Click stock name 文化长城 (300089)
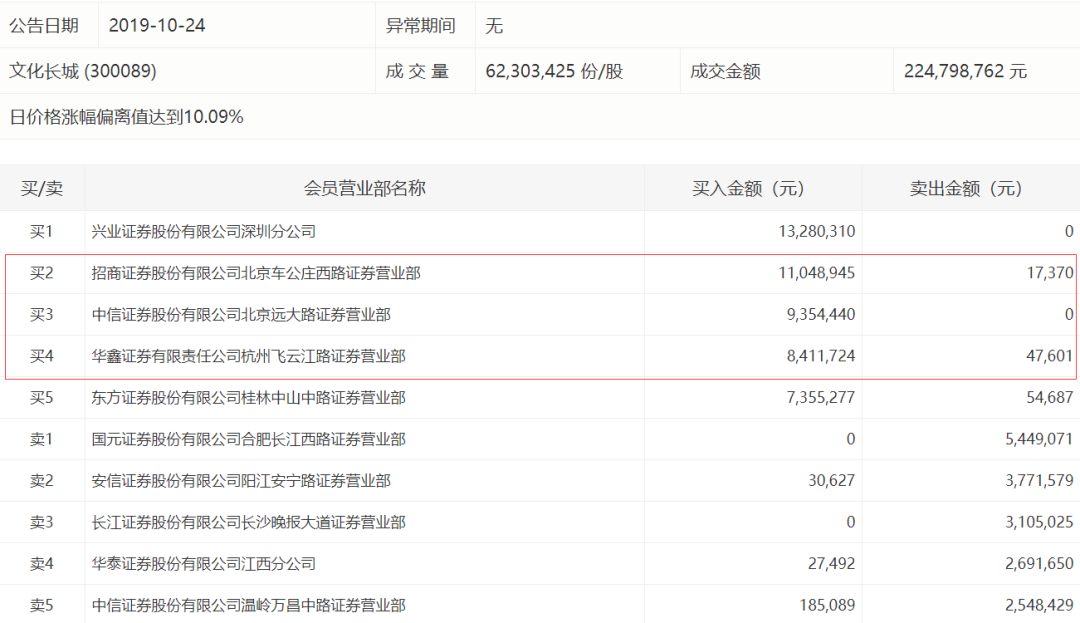This screenshot has width=1080, height=623. (83, 71)
